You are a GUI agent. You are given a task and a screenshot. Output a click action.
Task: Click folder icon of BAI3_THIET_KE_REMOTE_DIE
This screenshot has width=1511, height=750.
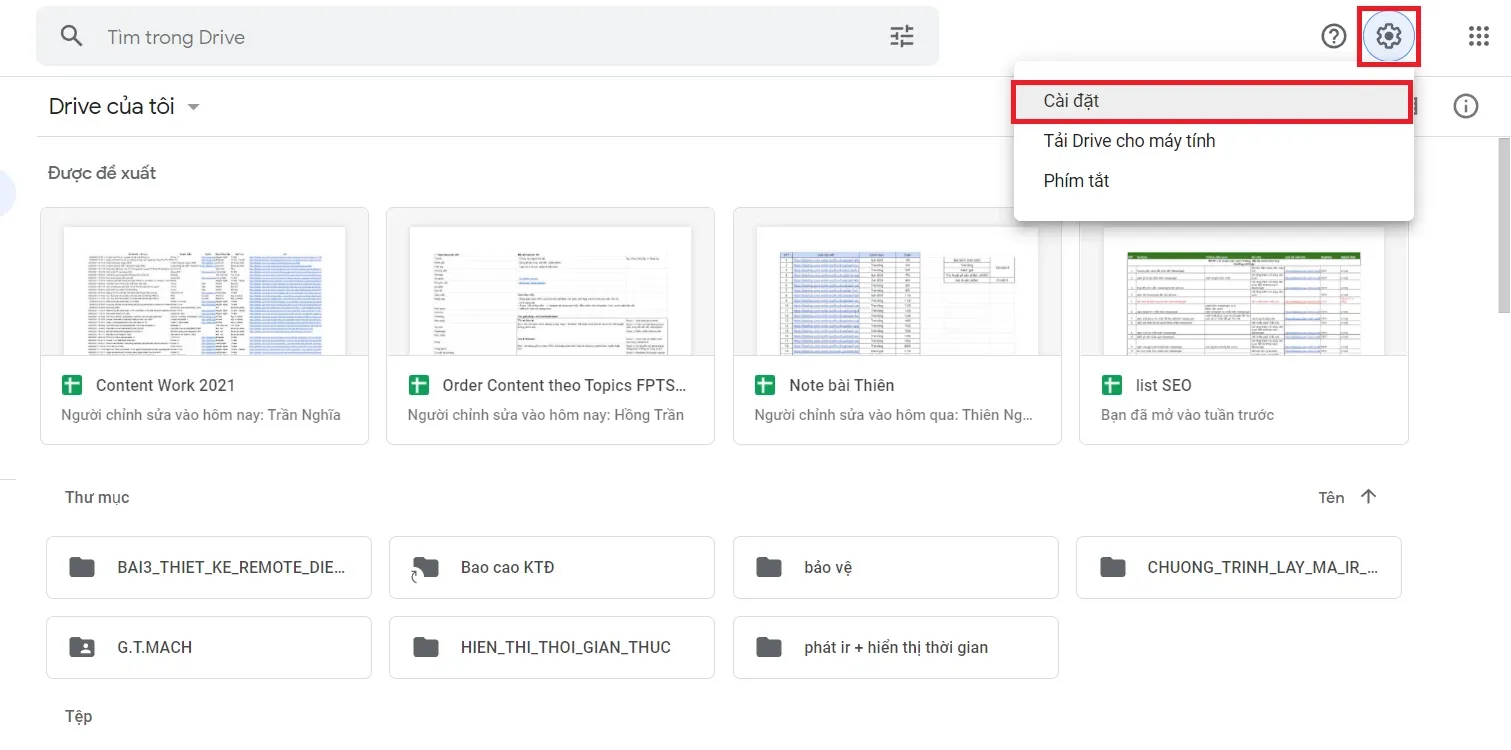[82, 567]
